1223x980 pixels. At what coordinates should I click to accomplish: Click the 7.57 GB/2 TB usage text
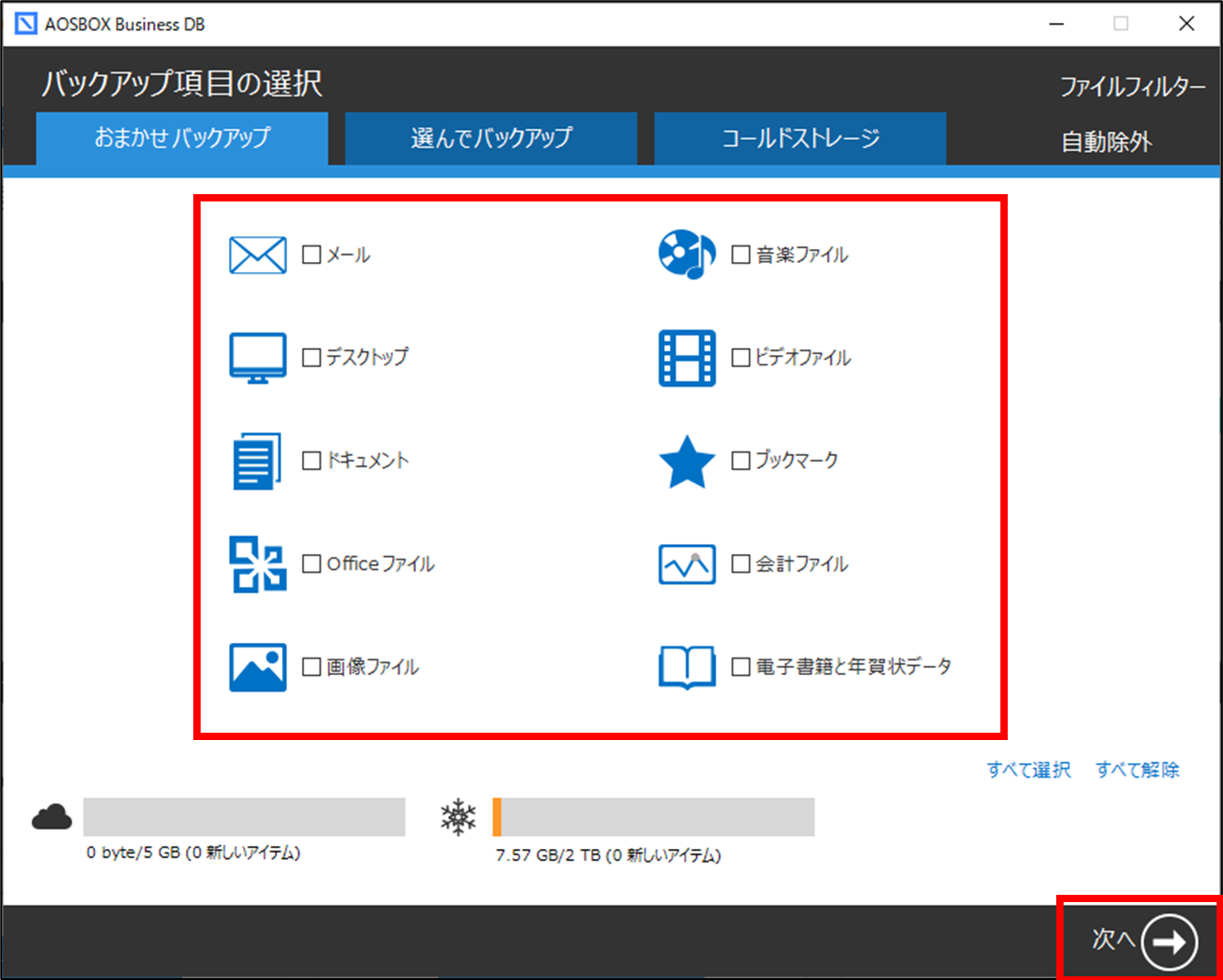click(608, 855)
